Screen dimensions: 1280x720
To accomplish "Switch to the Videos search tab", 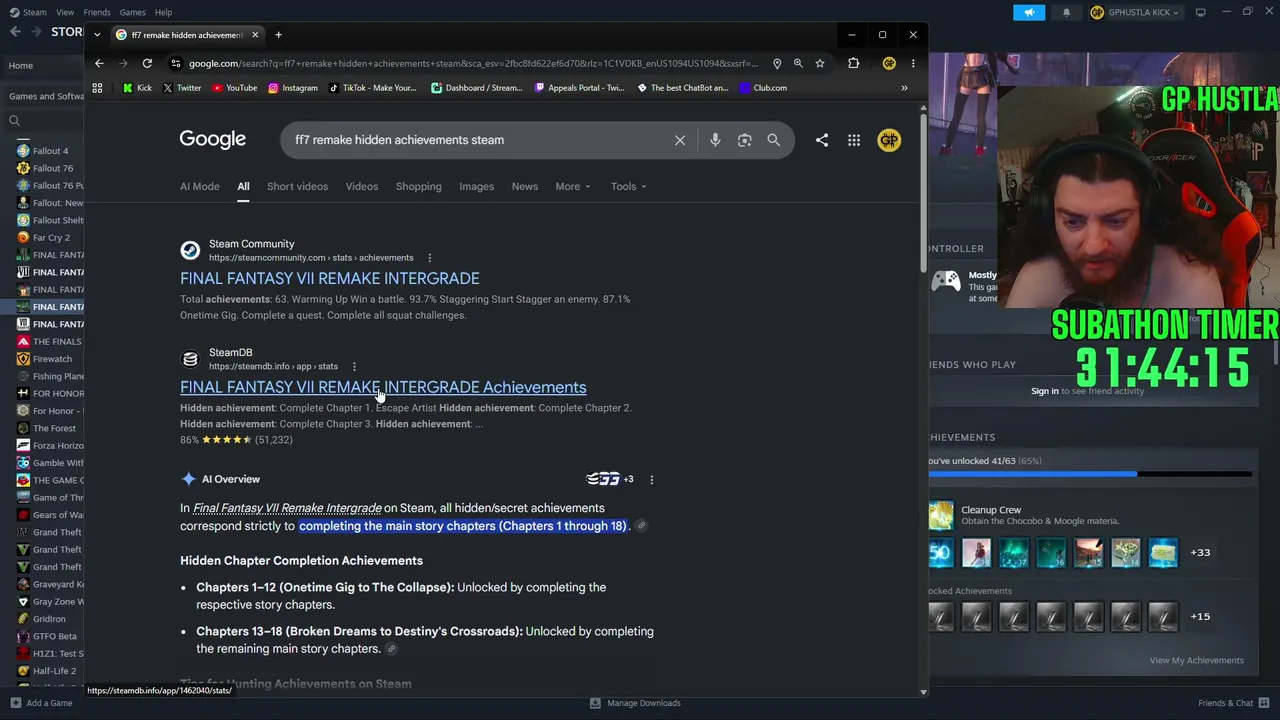I will pyautogui.click(x=362, y=186).
